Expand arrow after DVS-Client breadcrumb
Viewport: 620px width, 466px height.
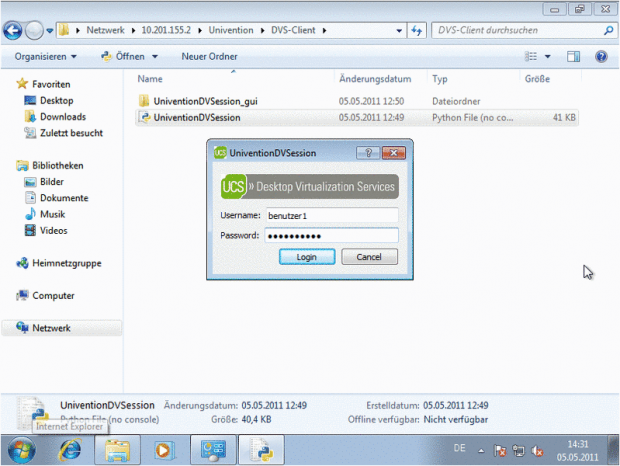click(324, 30)
